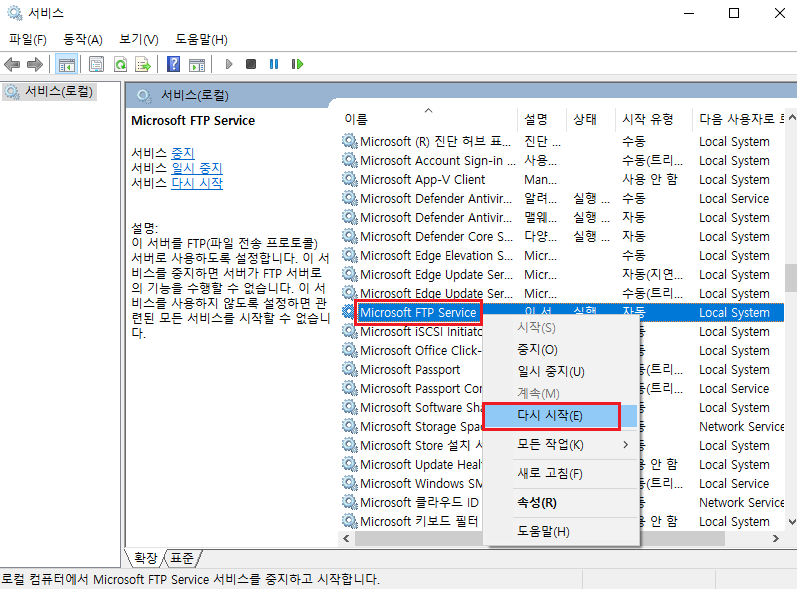Sort by the 이름 column header
The width and height of the screenshot is (797, 589).
click(x=428, y=119)
